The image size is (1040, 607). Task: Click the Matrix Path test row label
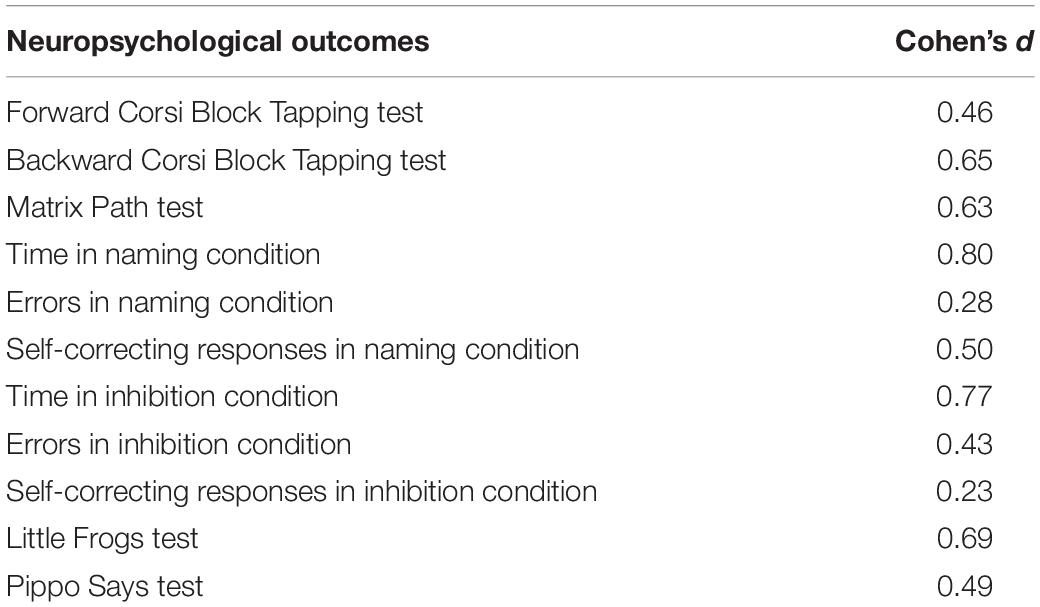click(x=104, y=208)
